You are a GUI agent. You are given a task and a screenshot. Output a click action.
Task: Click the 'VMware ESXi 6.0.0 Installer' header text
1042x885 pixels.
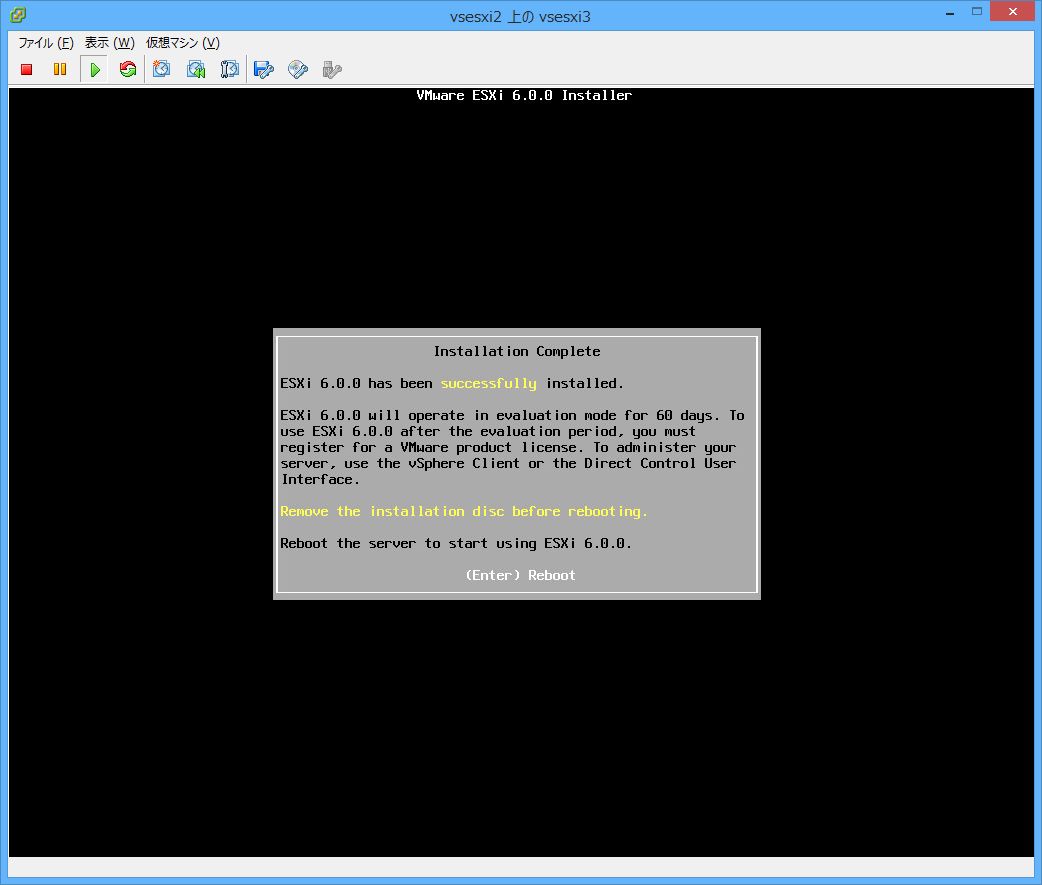[x=524, y=95]
